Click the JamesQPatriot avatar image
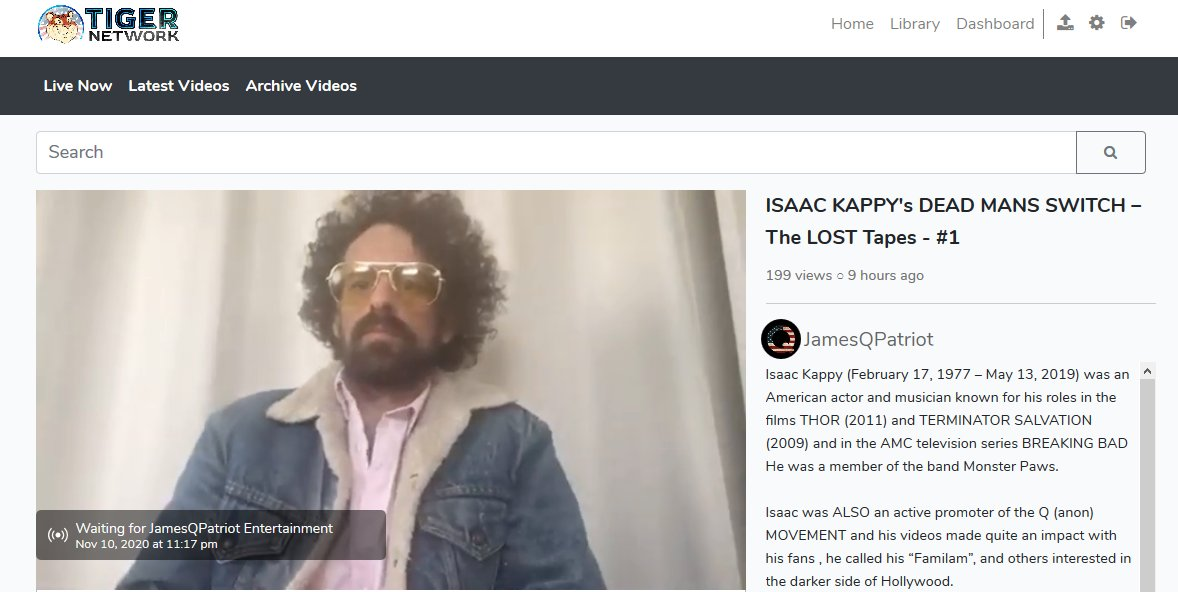 pyautogui.click(x=781, y=339)
